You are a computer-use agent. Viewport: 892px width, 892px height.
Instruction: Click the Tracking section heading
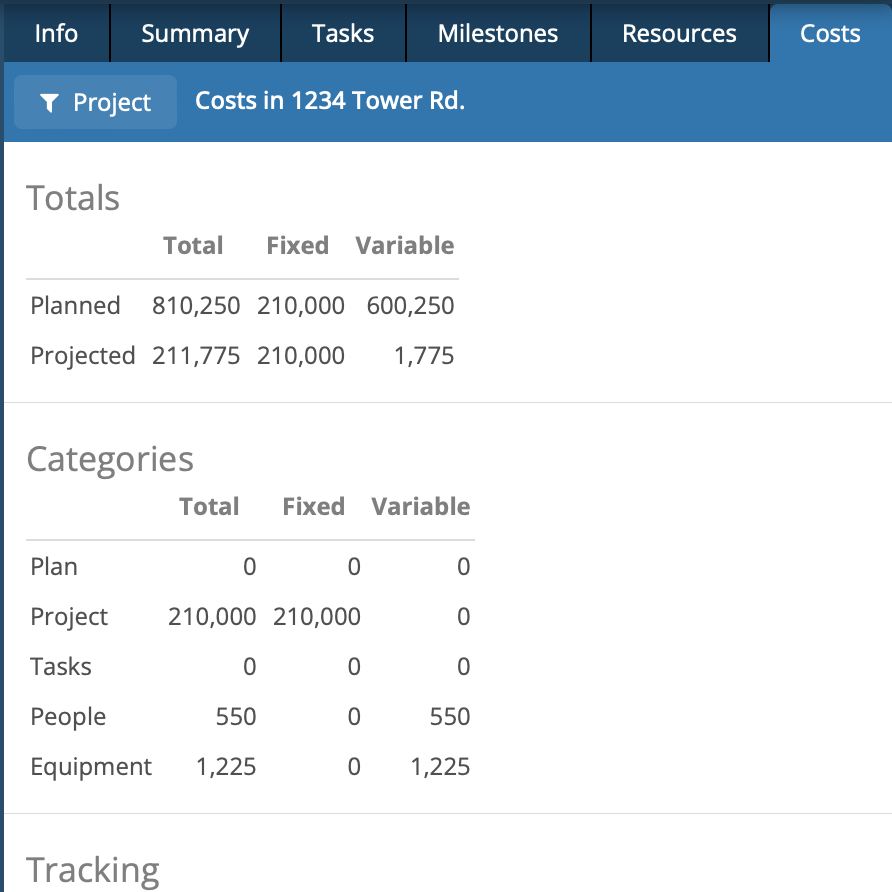[x=93, y=870]
